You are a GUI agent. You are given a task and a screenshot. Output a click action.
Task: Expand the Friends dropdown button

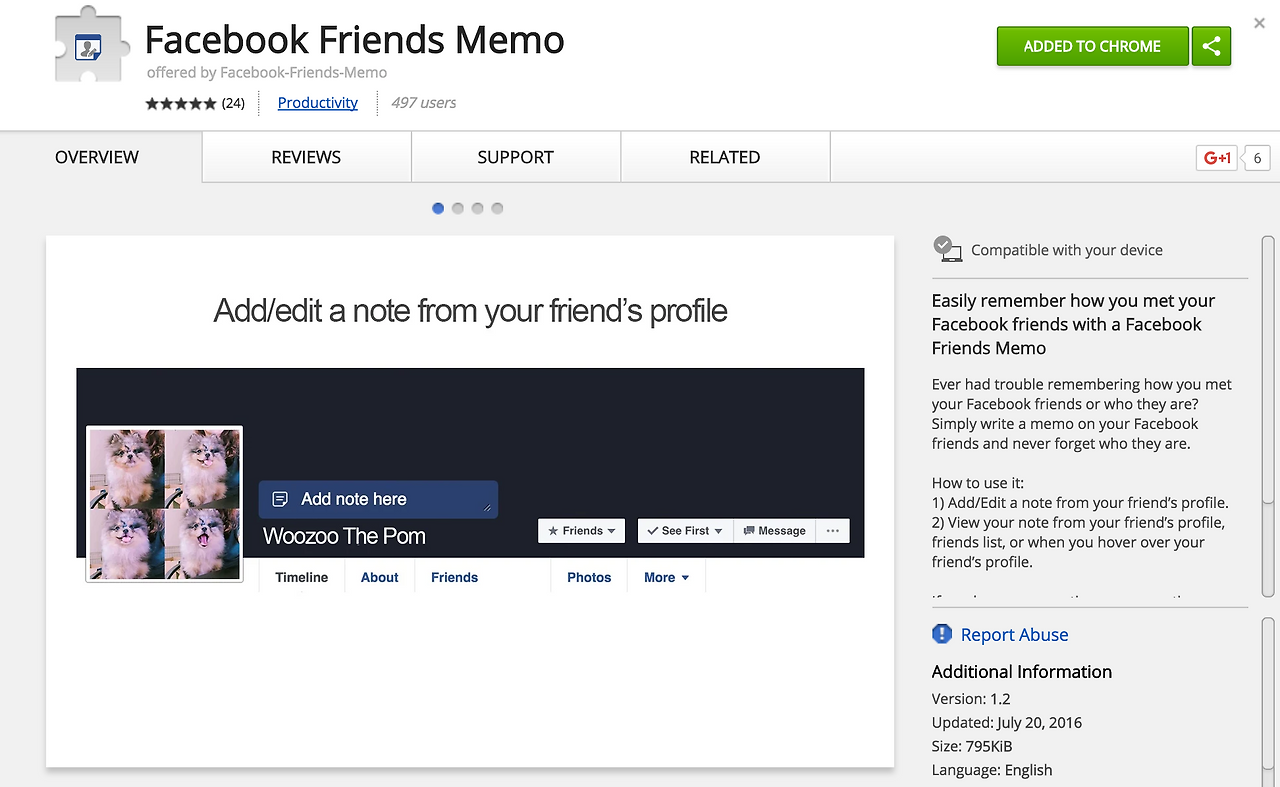(x=582, y=531)
